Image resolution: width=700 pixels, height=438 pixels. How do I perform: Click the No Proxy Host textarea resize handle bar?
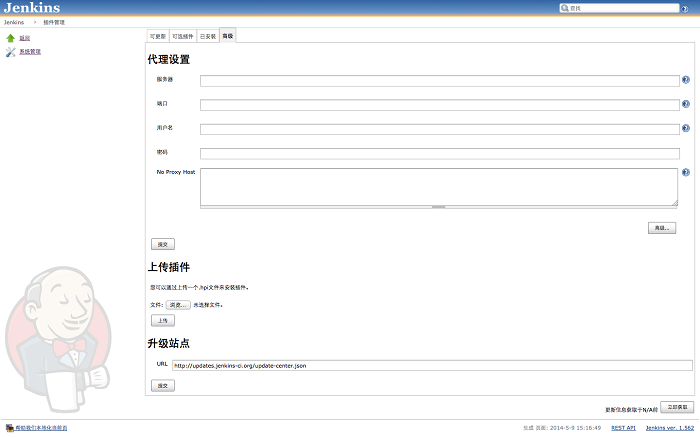(438, 207)
